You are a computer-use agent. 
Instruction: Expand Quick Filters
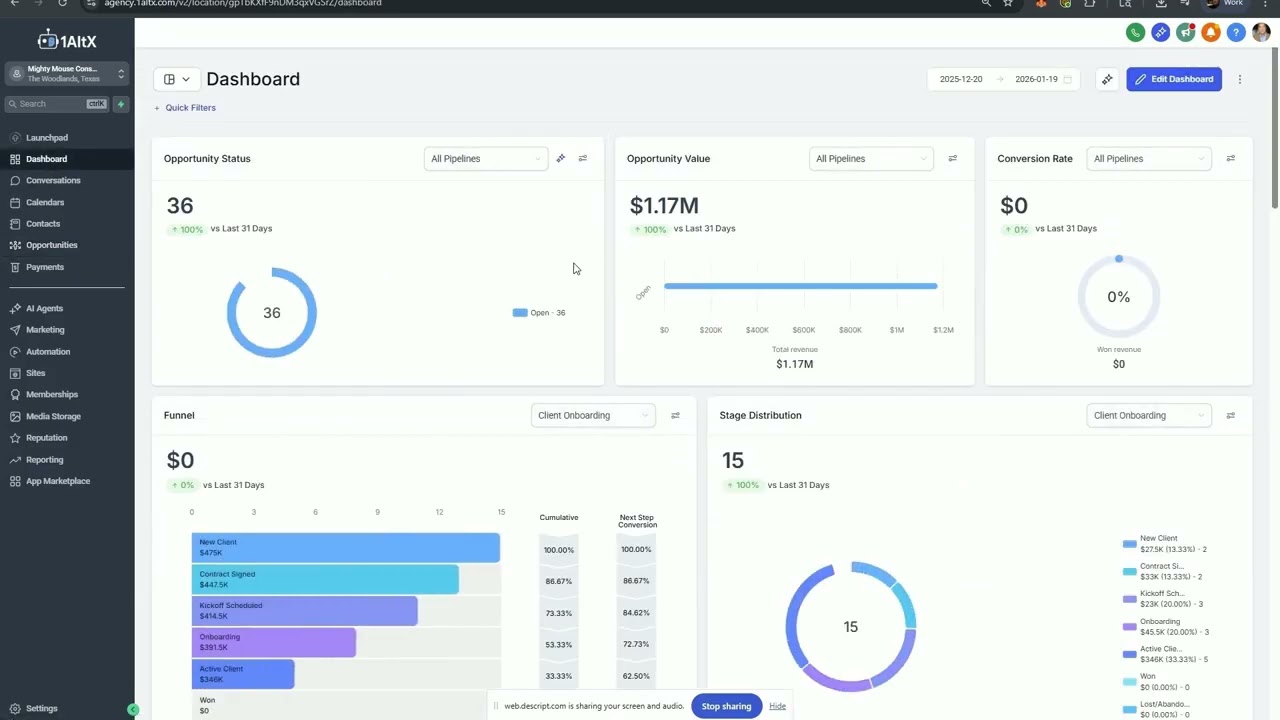[185, 108]
